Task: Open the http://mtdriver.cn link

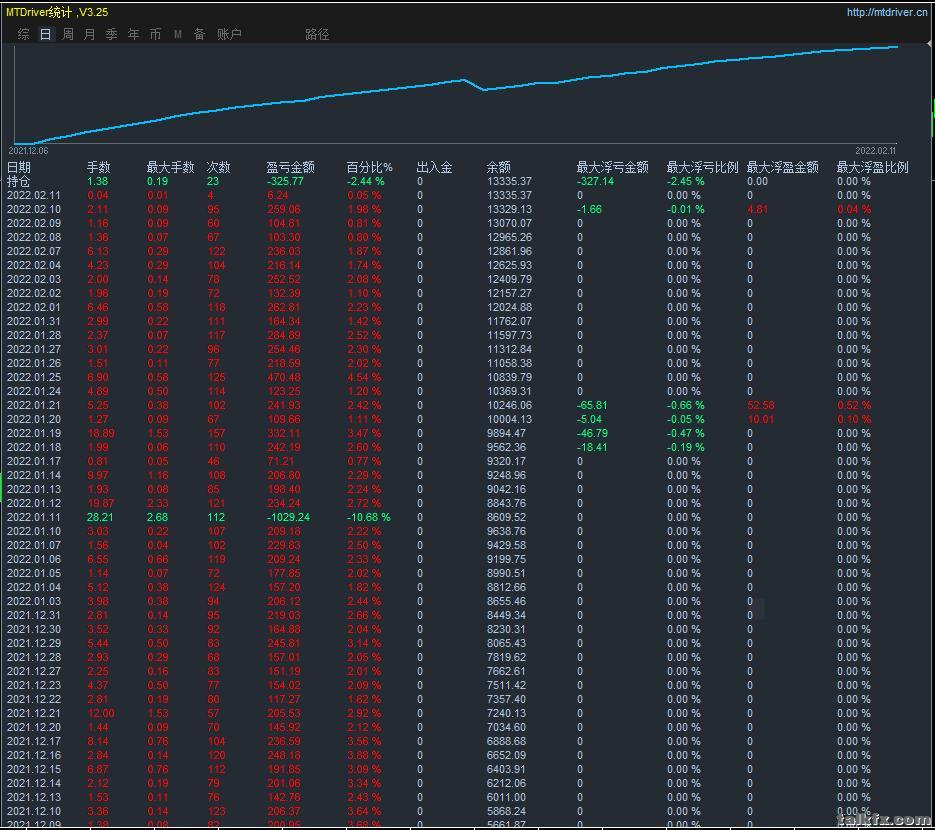Action: pyautogui.click(x=887, y=12)
